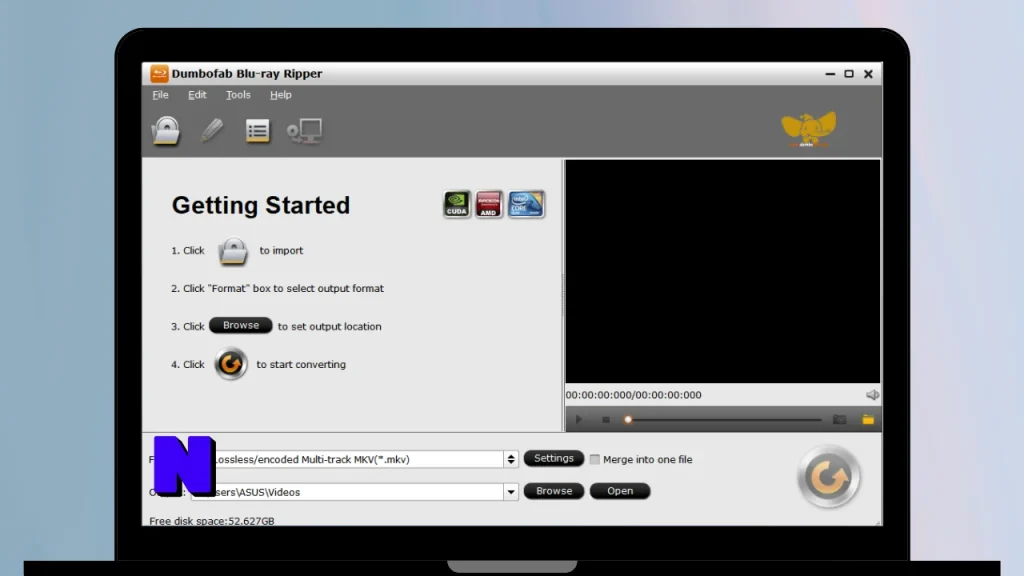Expand the Format dropdown arrows
This screenshot has width=1024, height=576.
coord(511,460)
